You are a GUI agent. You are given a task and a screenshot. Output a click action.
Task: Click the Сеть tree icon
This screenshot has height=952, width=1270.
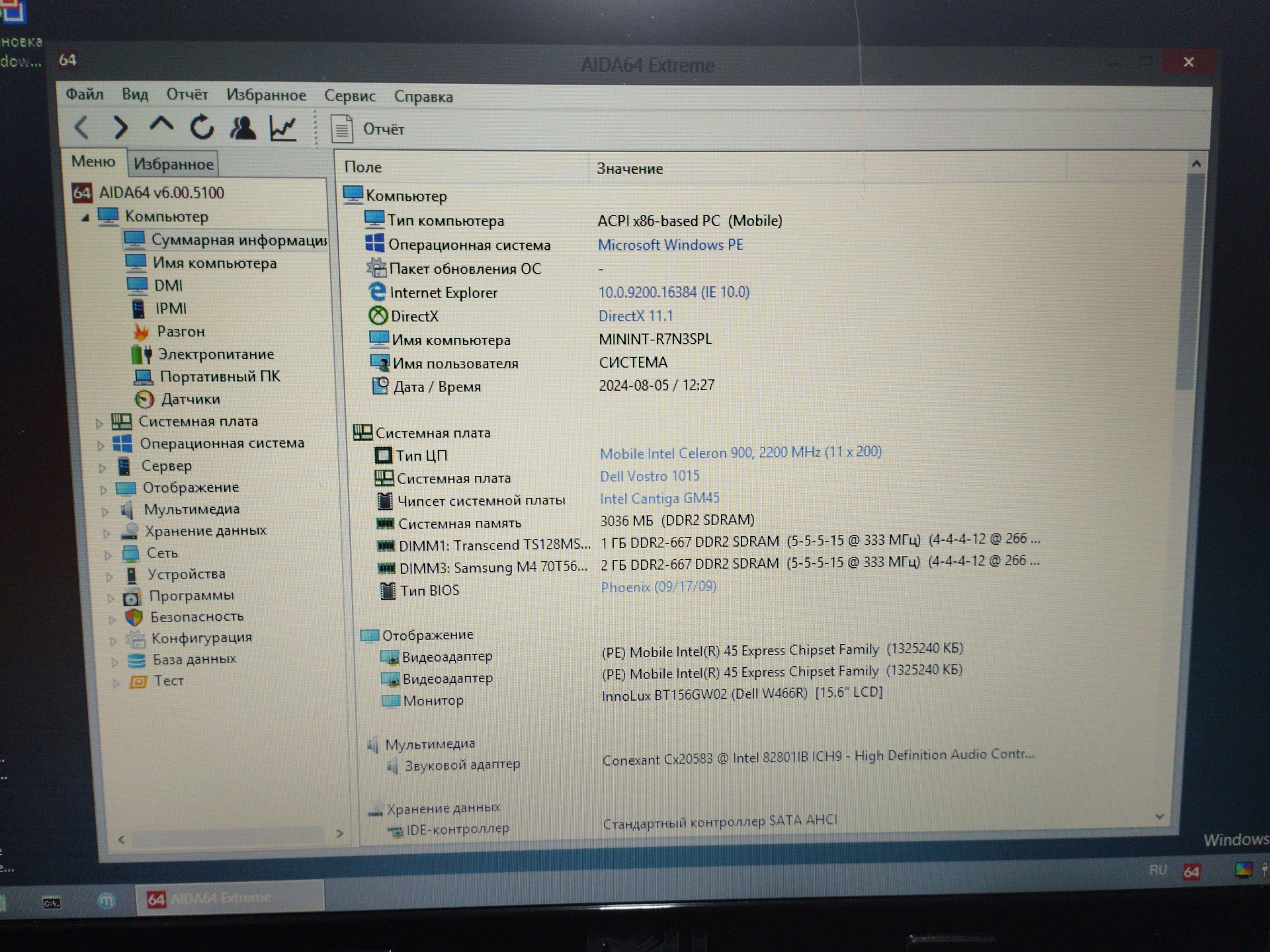[130, 553]
